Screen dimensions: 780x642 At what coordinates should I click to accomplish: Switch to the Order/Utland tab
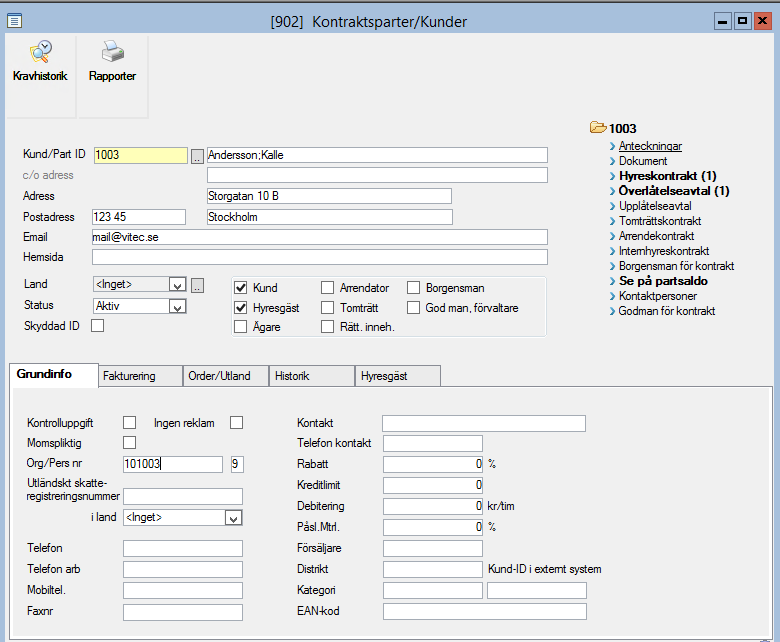pos(225,376)
